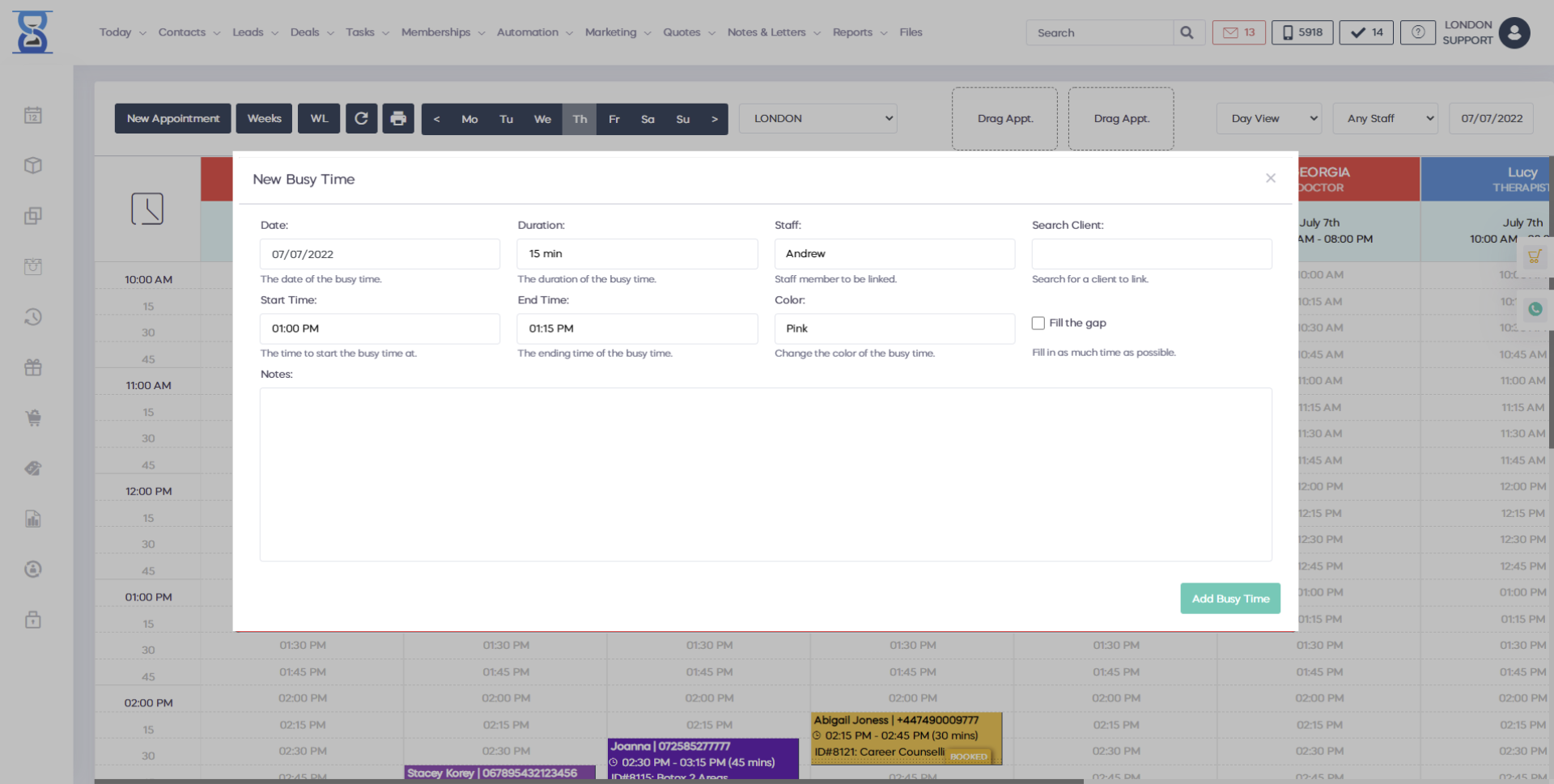
Task: Click the New Appointment button
Action: pyautogui.click(x=172, y=119)
